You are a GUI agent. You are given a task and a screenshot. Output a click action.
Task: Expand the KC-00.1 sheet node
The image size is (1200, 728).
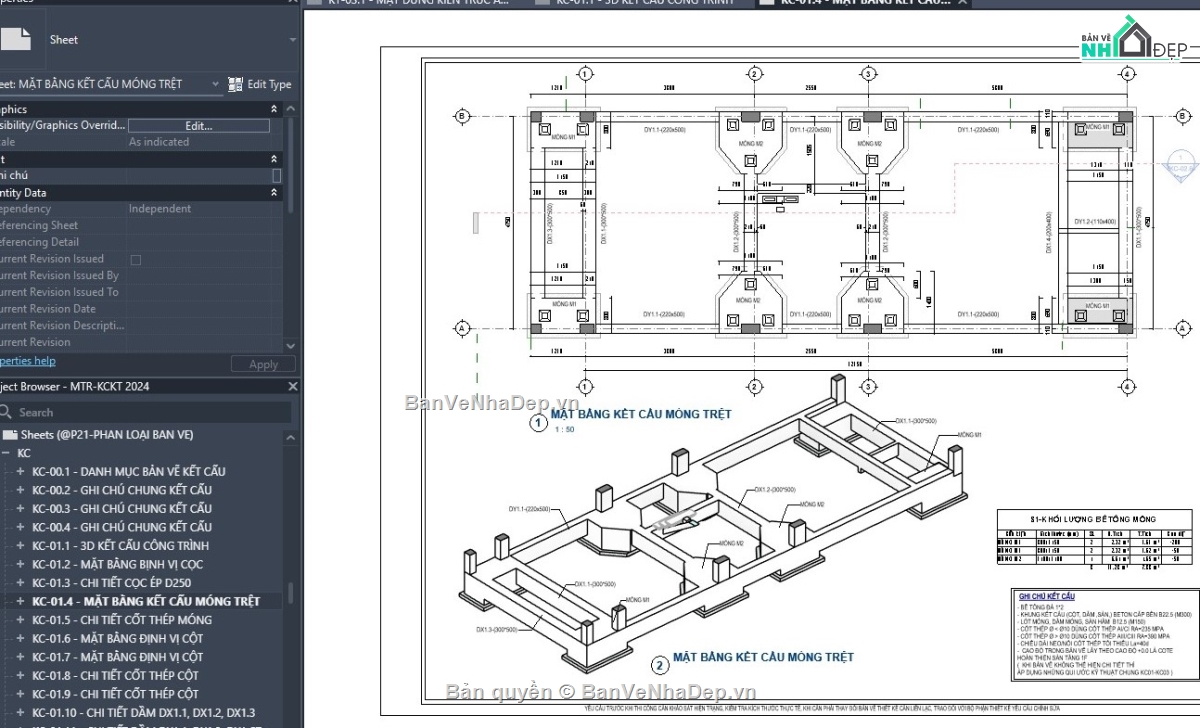point(20,471)
